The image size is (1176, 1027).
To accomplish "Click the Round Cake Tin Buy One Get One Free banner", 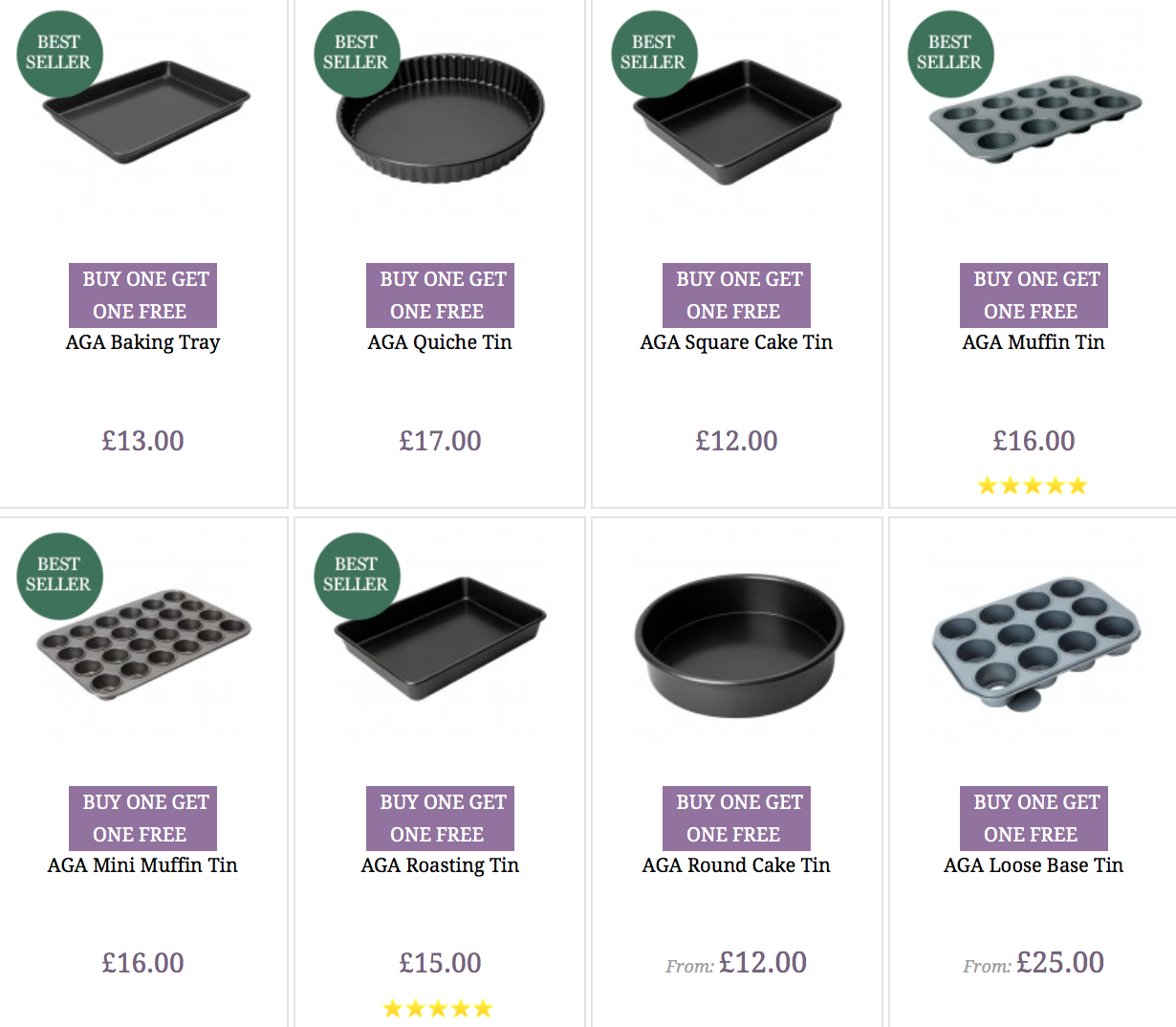I will click(736, 818).
